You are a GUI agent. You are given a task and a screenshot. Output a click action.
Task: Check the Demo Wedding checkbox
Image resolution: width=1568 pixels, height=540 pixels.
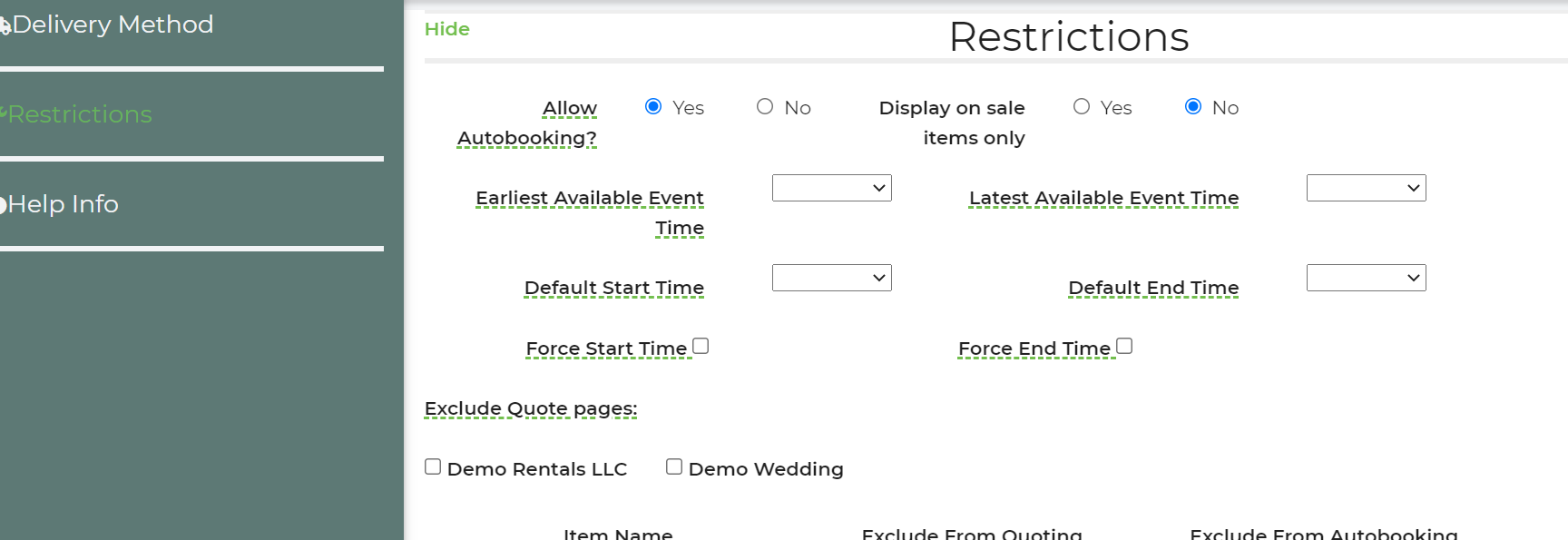click(x=674, y=466)
